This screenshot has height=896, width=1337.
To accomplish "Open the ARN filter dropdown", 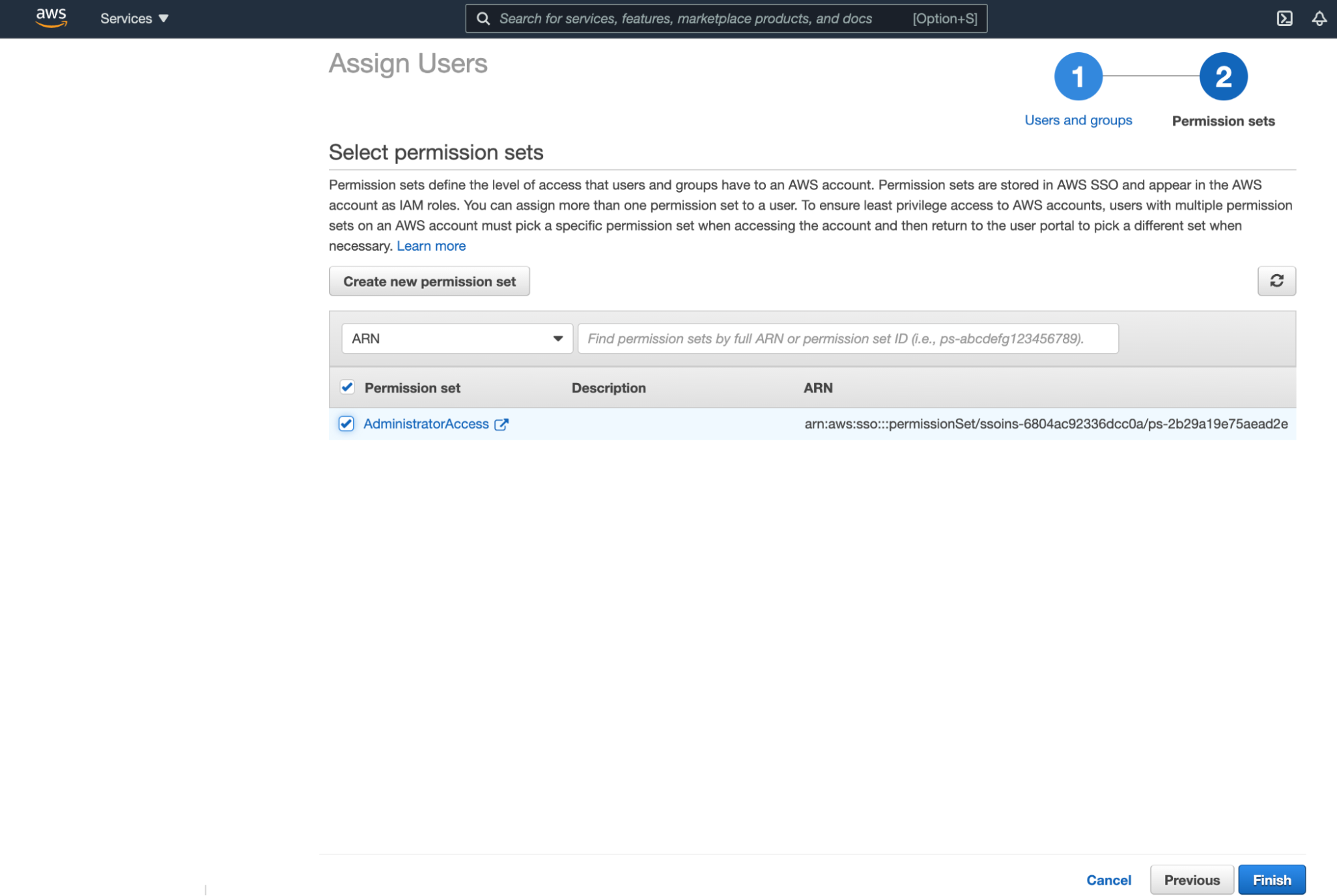I will tap(557, 338).
